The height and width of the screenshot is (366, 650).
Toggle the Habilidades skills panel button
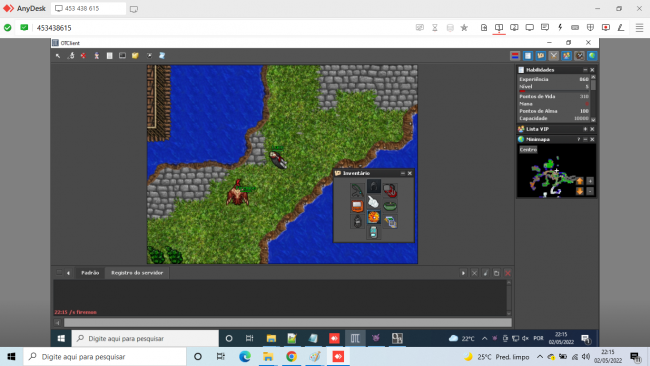coord(528,56)
